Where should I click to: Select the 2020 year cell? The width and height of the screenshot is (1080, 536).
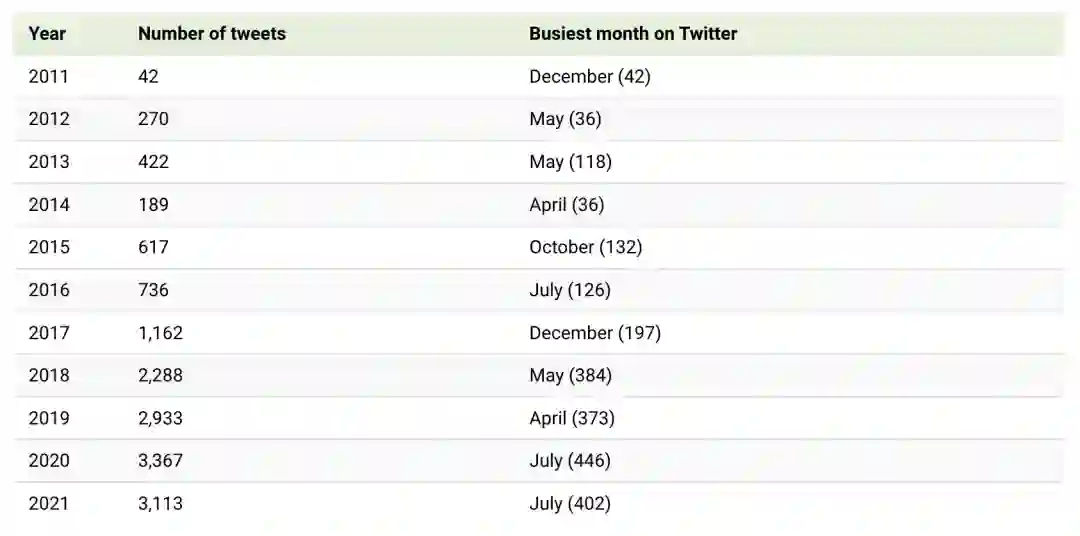(49, 461)
